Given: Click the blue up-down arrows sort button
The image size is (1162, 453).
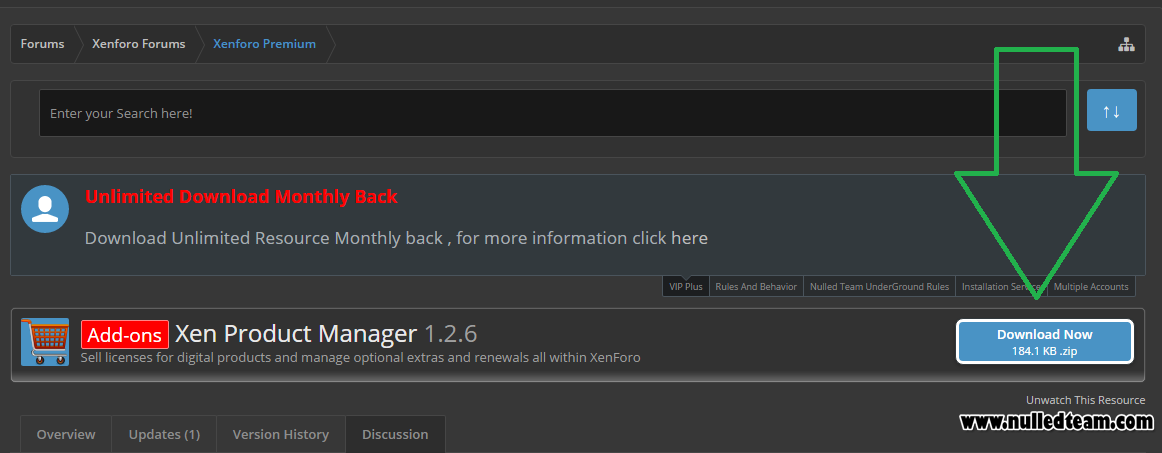Looking at the screenshot, I should click(1112, 110).
